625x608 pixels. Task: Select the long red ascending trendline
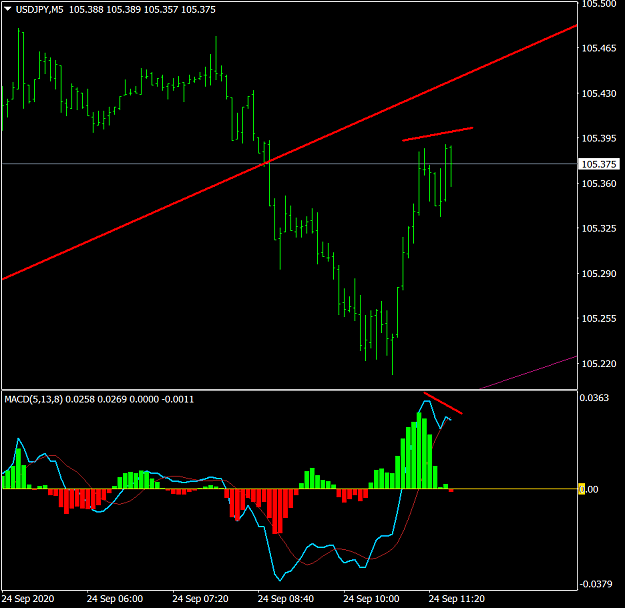click(x=289, y=152)
